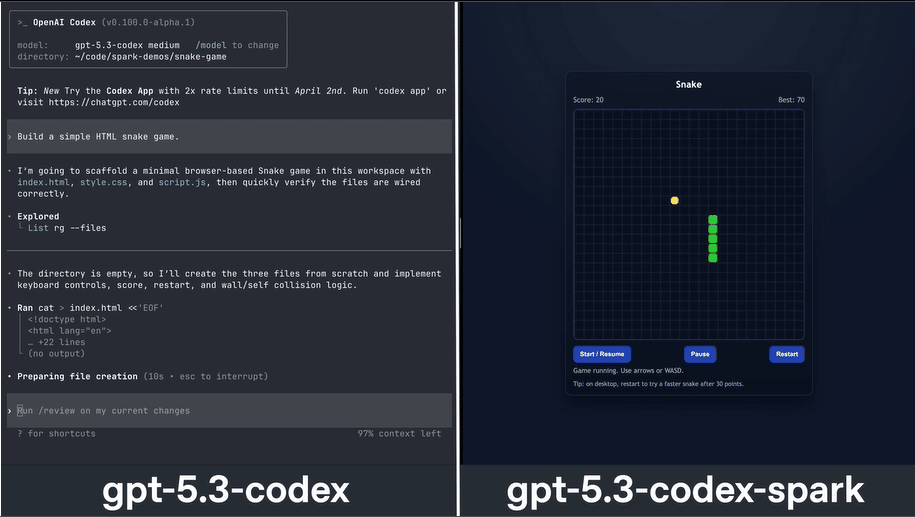Click the green snake's bottom tail segment
This screenshot has height=517, width=915.
713,258
